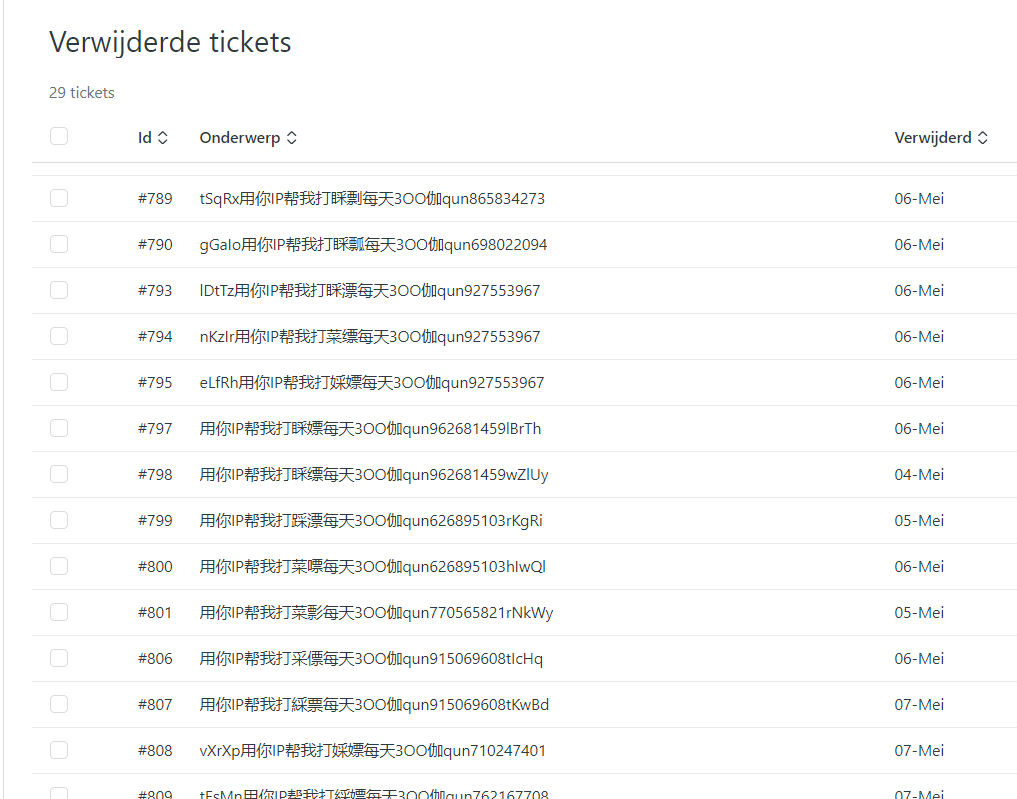The height and width of the screenshot is (799, 1017).
Task: Click the sort arrows beside Onderwerp
Action: coord(292,138)
